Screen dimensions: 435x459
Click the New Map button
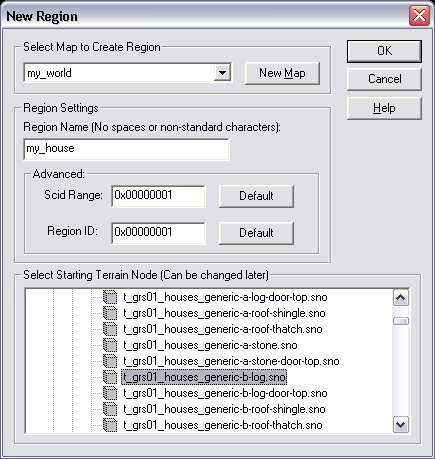point(282,73)
